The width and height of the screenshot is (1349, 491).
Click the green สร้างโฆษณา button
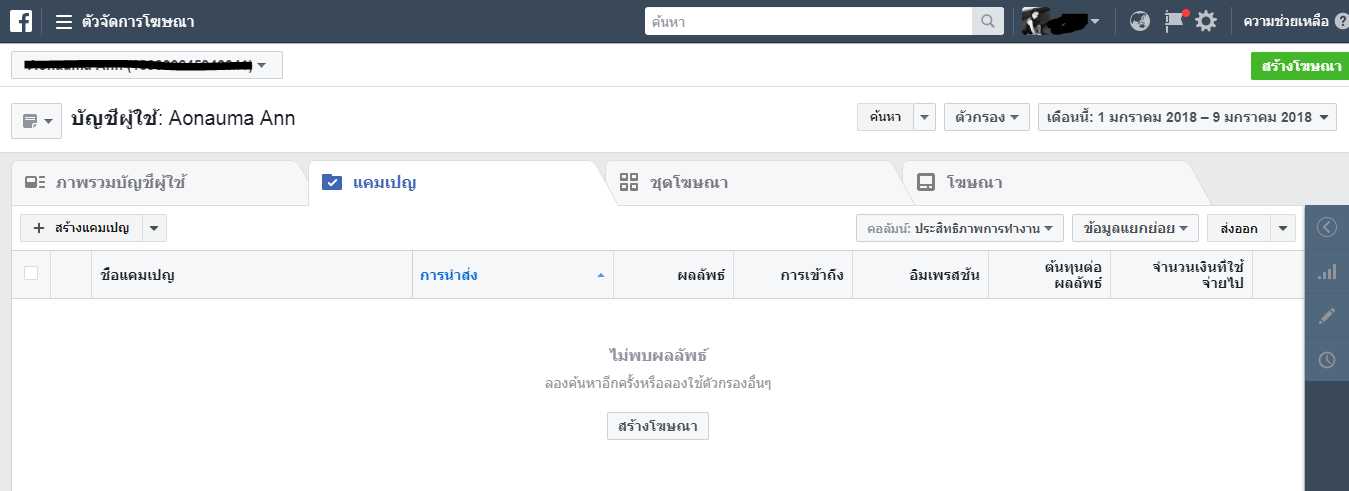pyautogui.click(x=1299, y=66)
